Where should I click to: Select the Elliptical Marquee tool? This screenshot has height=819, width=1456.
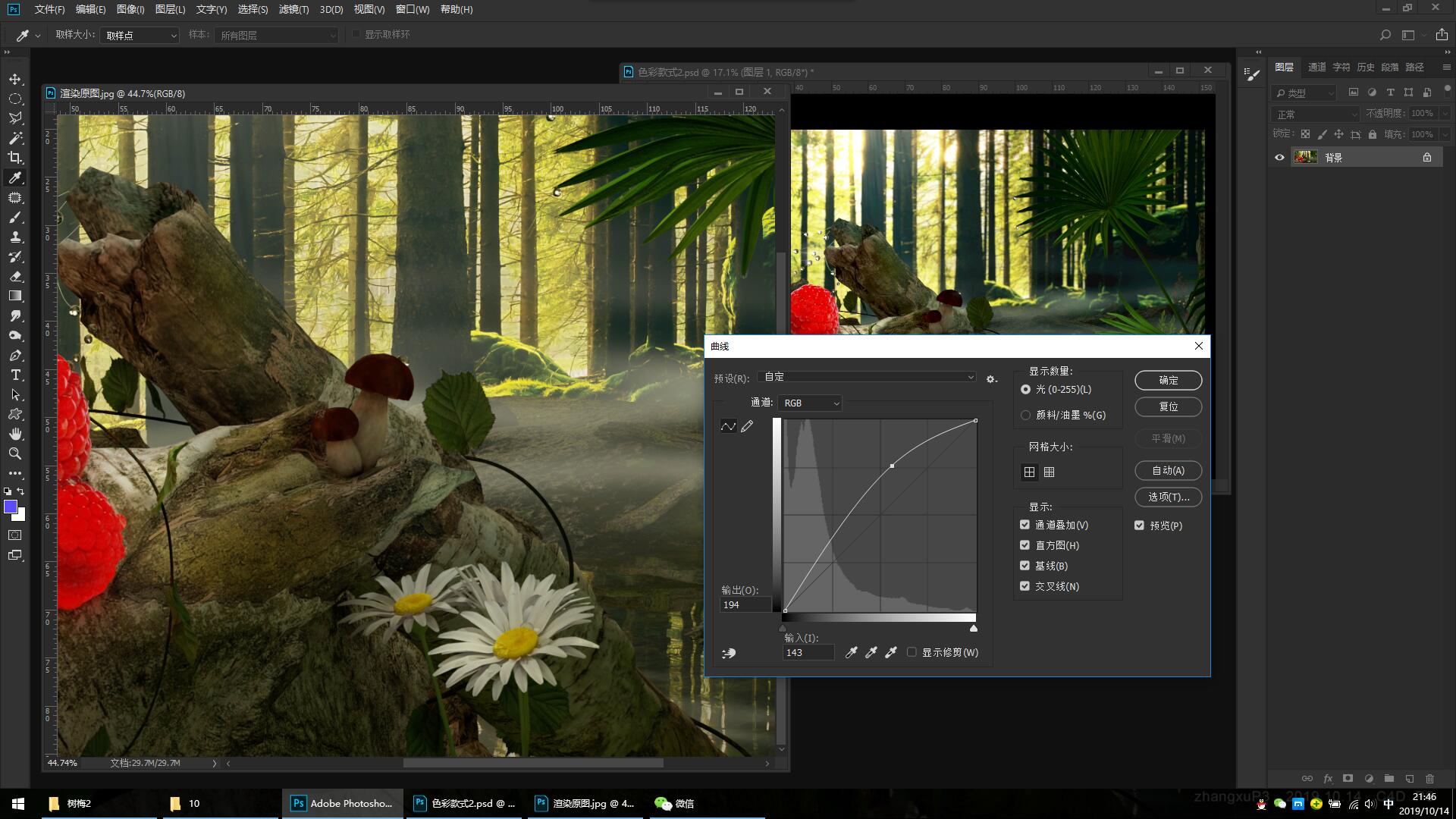tap(15, 99)
